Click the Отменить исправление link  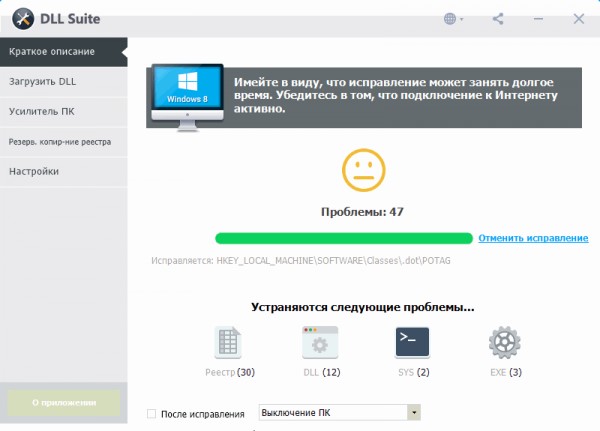(x=533, y=238)
